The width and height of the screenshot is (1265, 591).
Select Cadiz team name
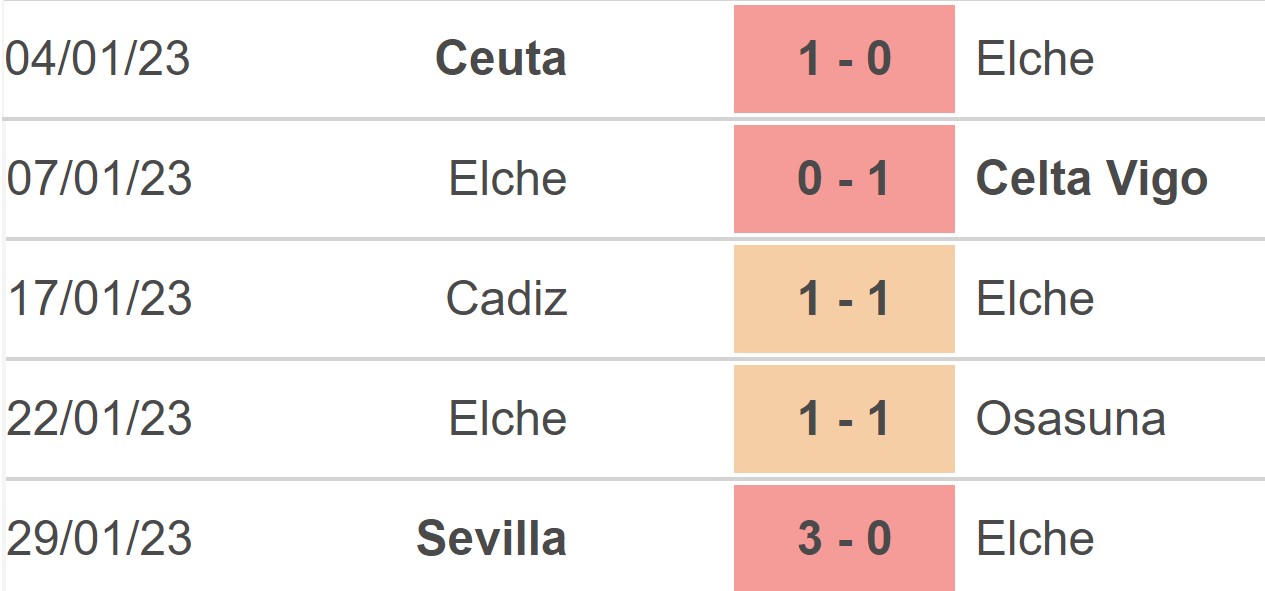pyautogui.click(x=507, y=299)
